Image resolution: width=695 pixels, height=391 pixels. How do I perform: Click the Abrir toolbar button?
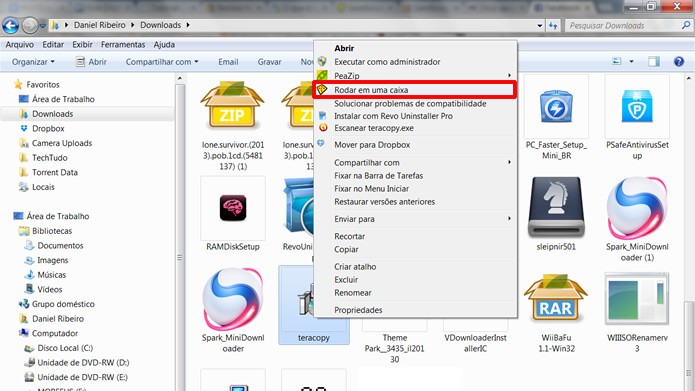(x=91, y=62)
